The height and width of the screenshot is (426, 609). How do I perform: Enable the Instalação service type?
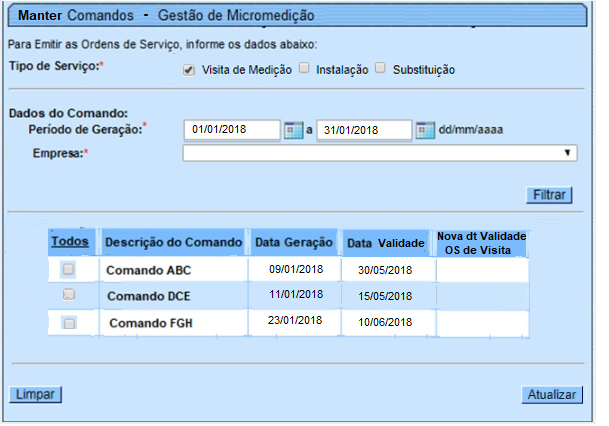click(304, 68)
